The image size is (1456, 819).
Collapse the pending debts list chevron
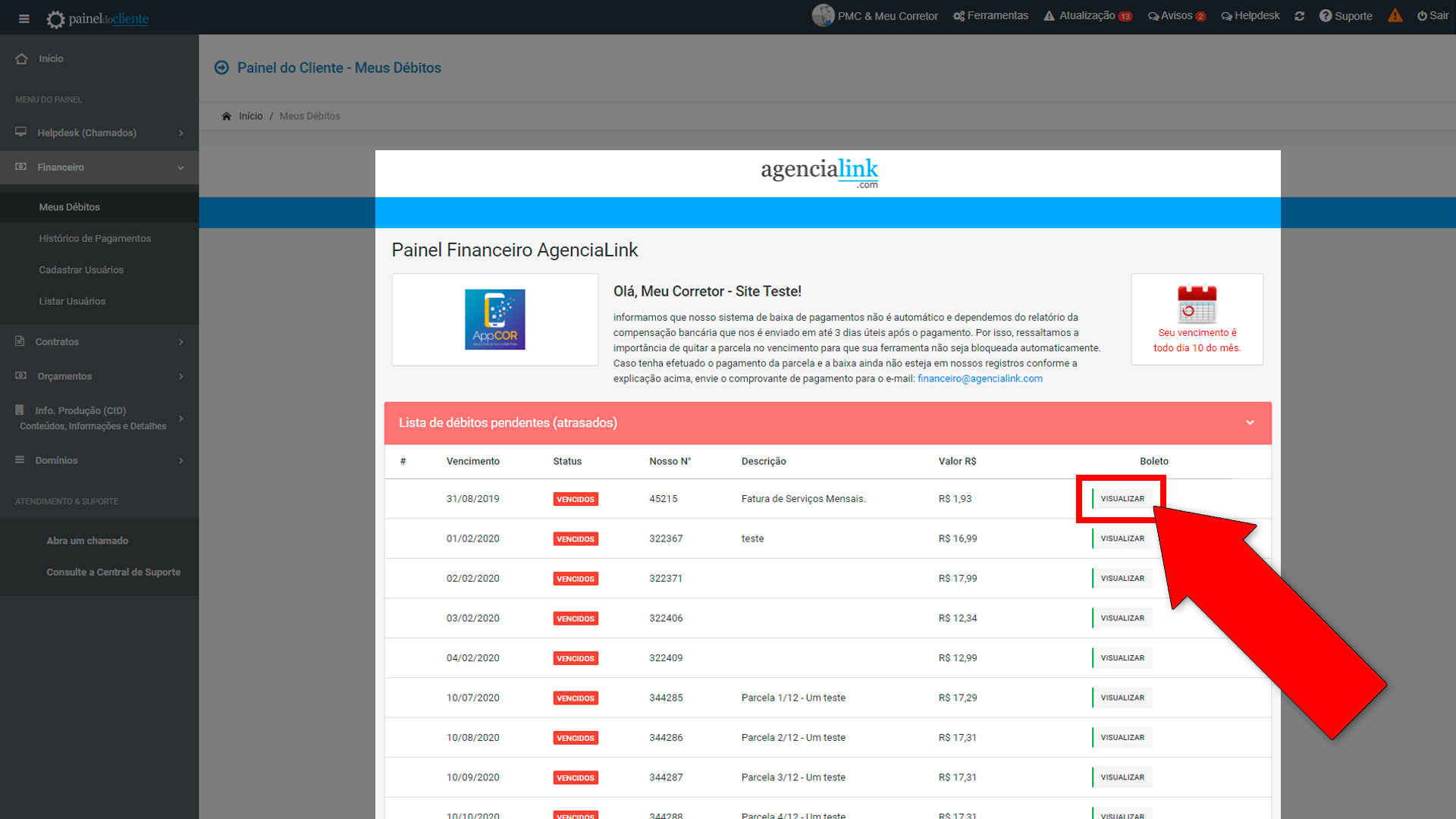pyautogui.click(x=1250, y=422)
